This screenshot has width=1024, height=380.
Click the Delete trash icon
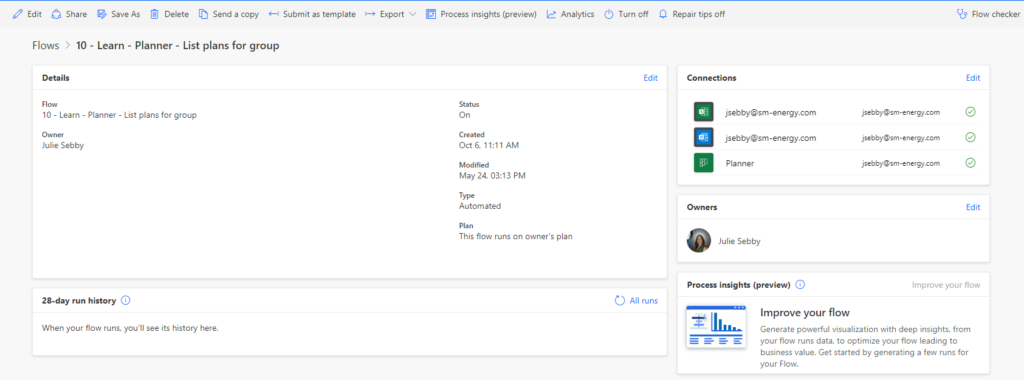[x=155, y=14]
